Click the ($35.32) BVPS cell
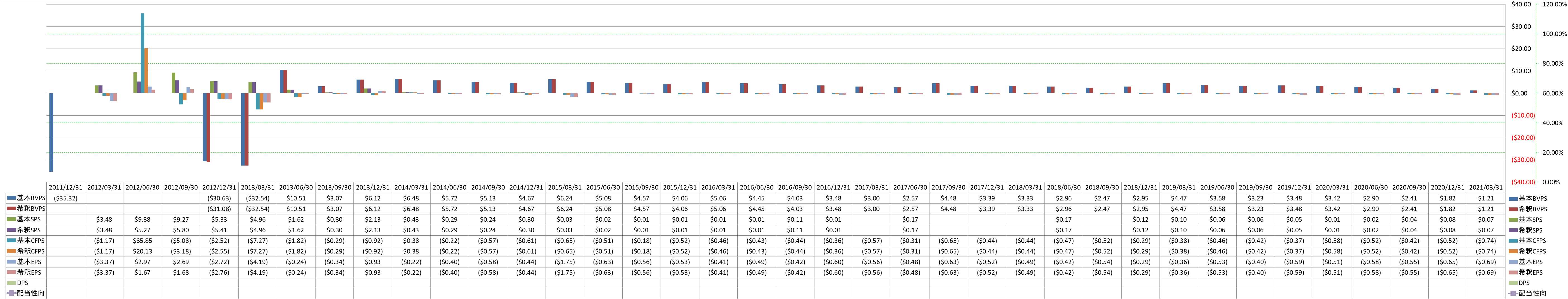This screenshot has width=1568, height=299. pyautogui.click(x=66, y=198)
